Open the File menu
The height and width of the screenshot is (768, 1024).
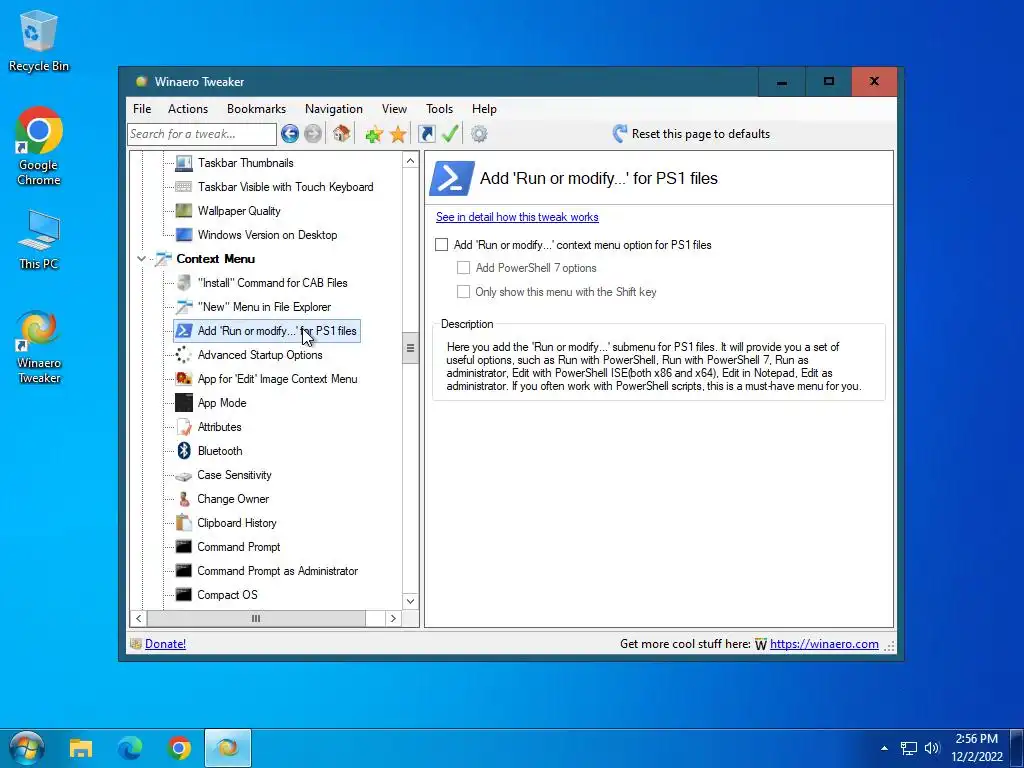(142, 109)
